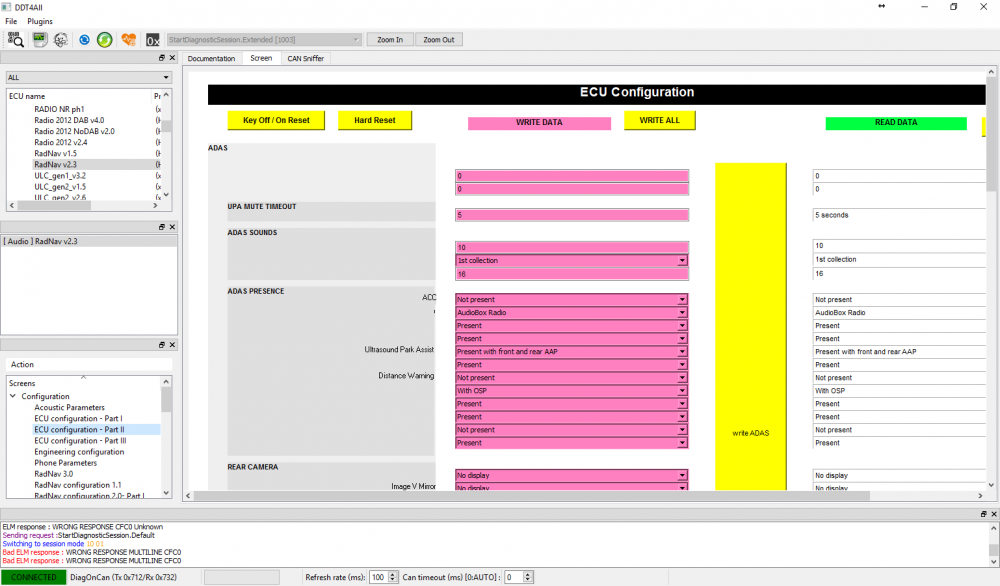
Task: Open the Plugins menu
Action: (40, 21)
